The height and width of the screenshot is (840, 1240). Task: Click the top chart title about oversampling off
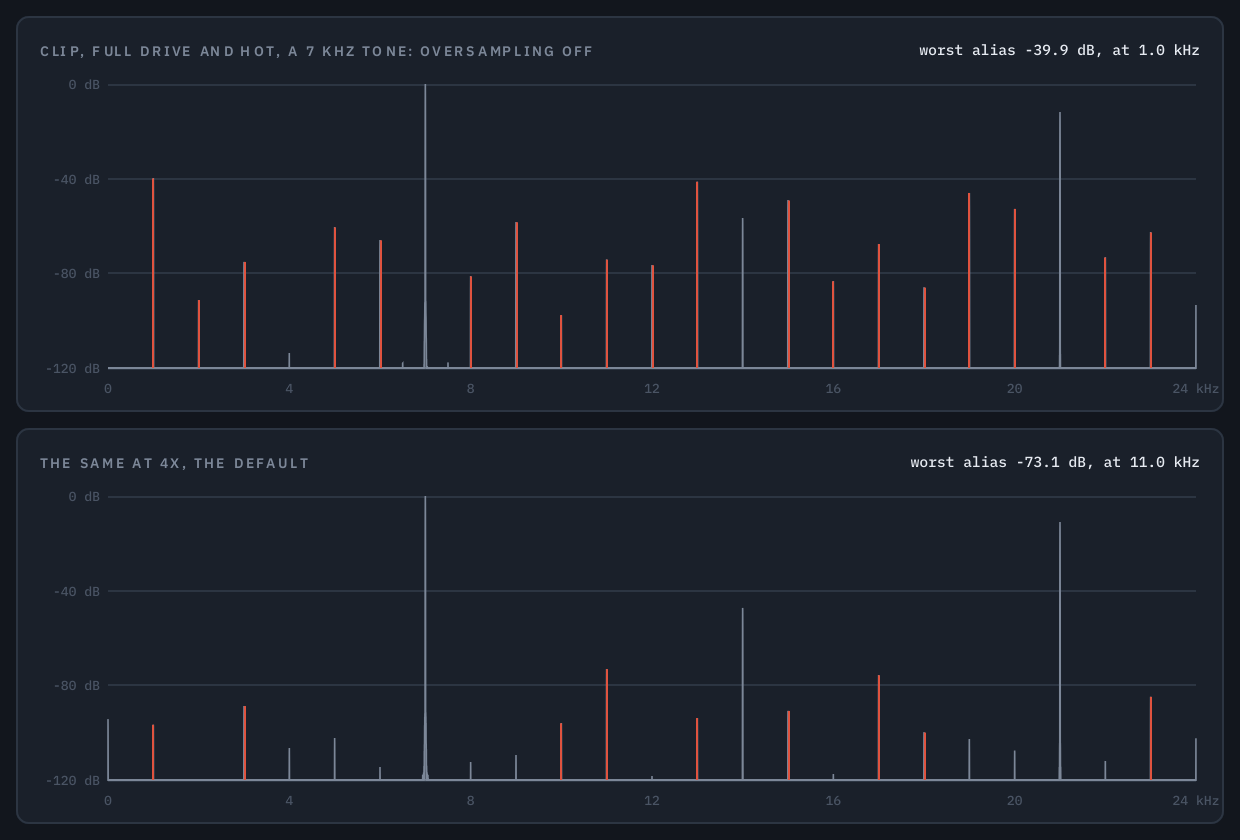coord(317,51)
